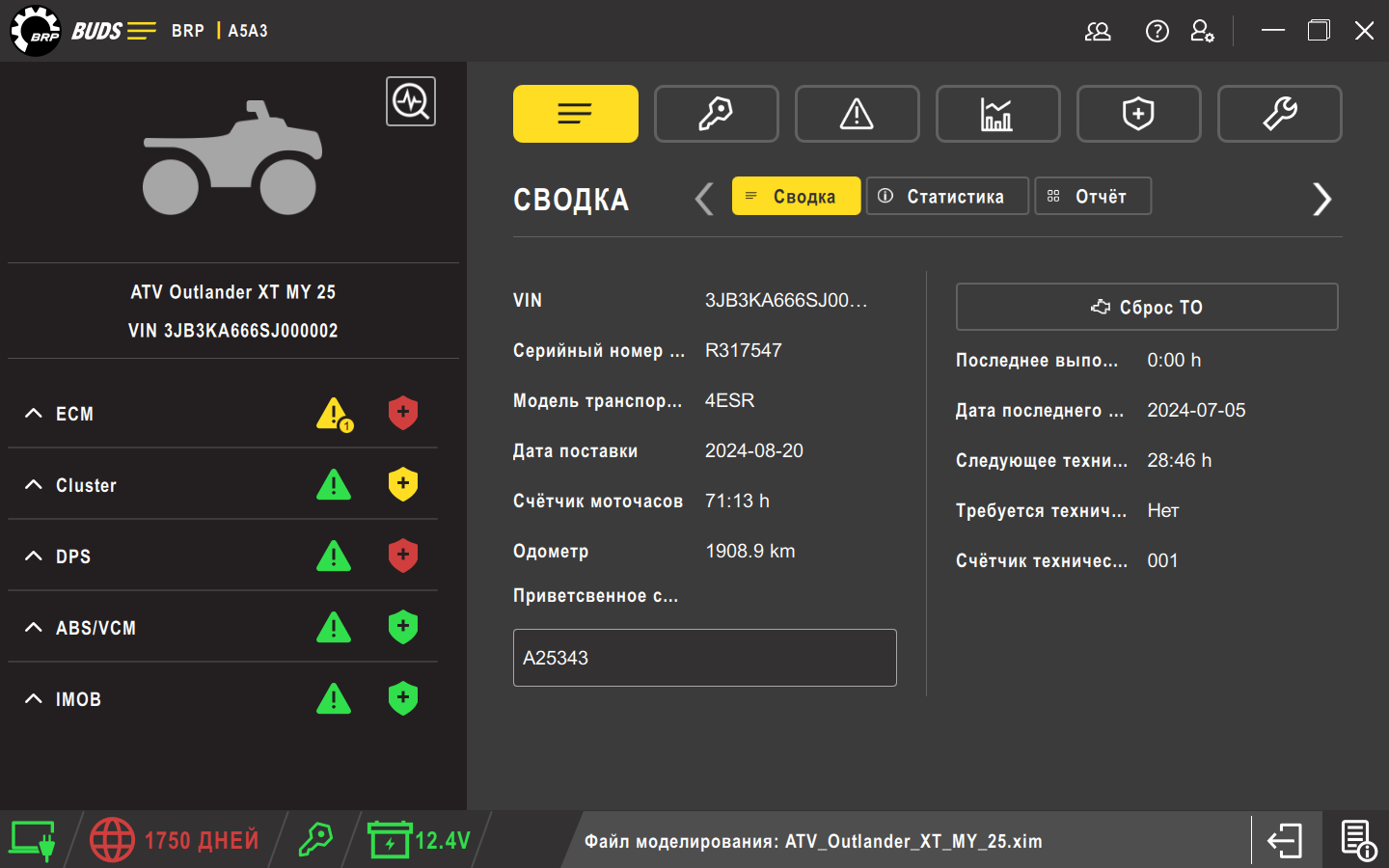The width and height of the screenshot is (1389, 868).
Task: Click the vehicle diagnostic scan magnifier icon
Action: (x=411, y=101)
